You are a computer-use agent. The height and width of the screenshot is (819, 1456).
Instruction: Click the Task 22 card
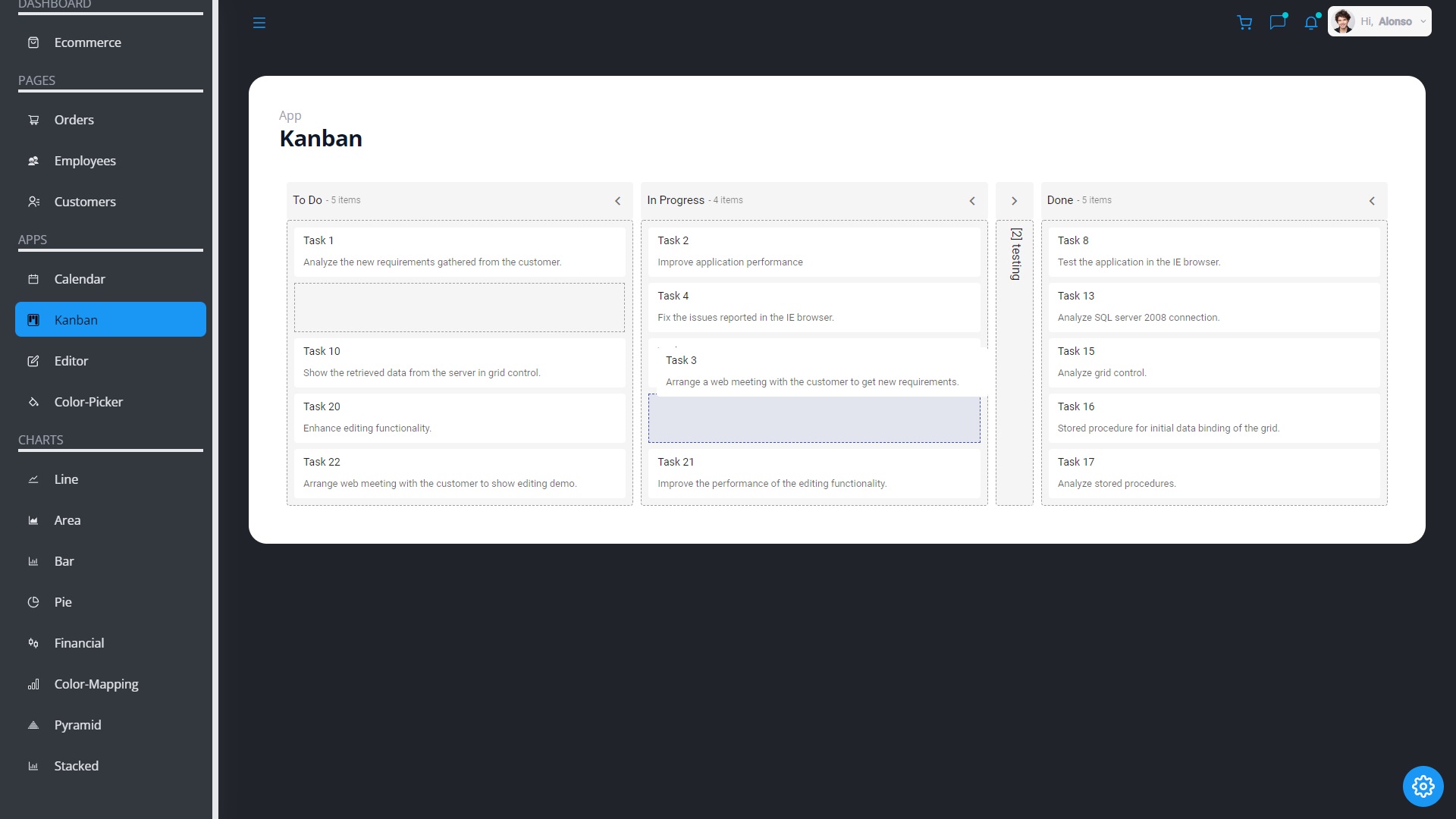[459, 472]
